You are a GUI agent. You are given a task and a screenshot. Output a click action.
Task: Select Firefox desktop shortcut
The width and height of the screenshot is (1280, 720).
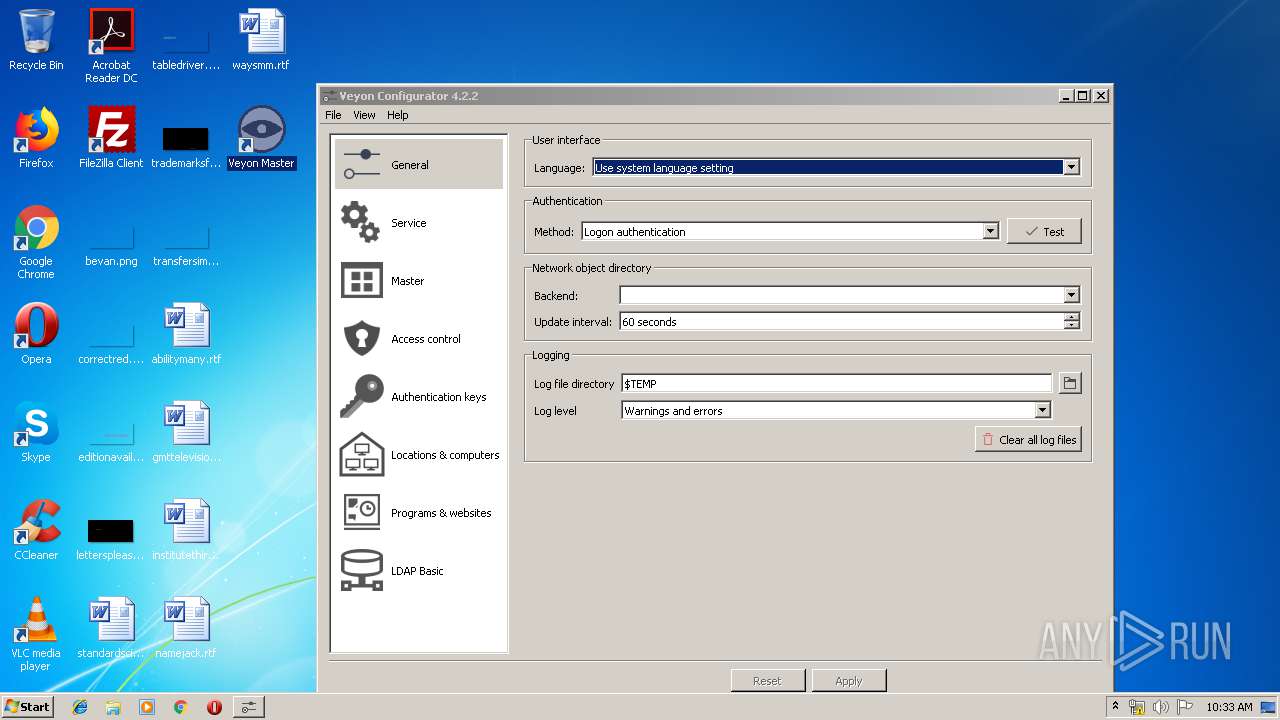click(36, 139)
